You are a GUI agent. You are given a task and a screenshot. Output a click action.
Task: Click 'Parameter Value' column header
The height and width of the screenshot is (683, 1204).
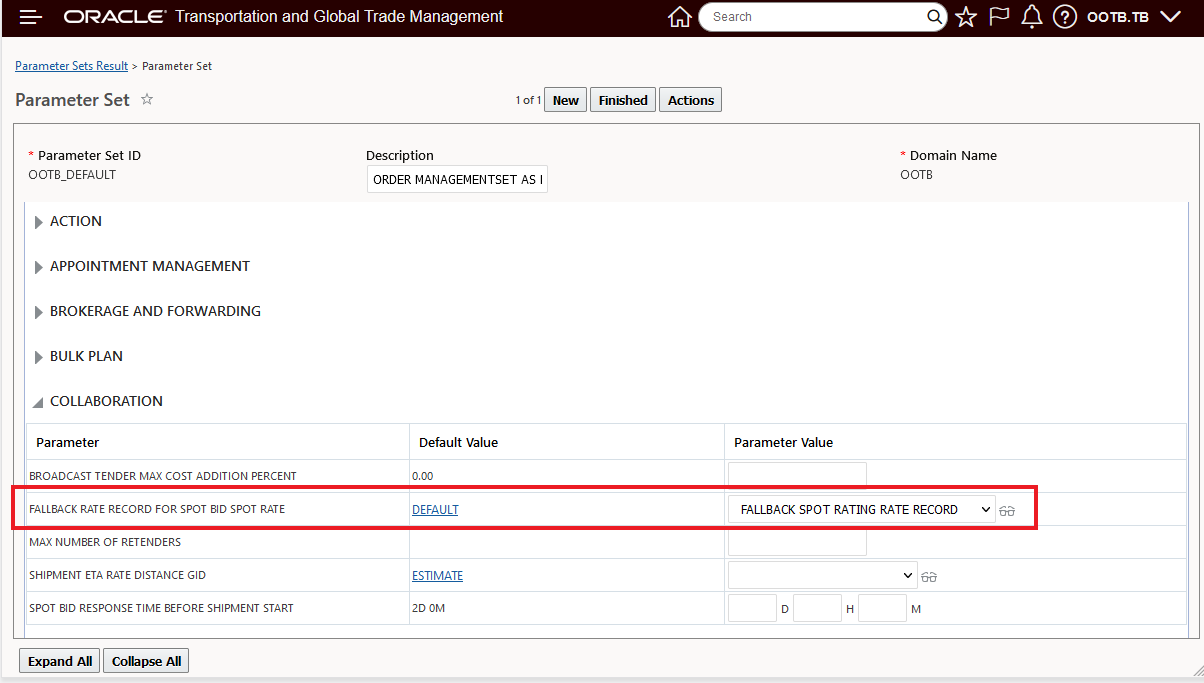[783, 442]
